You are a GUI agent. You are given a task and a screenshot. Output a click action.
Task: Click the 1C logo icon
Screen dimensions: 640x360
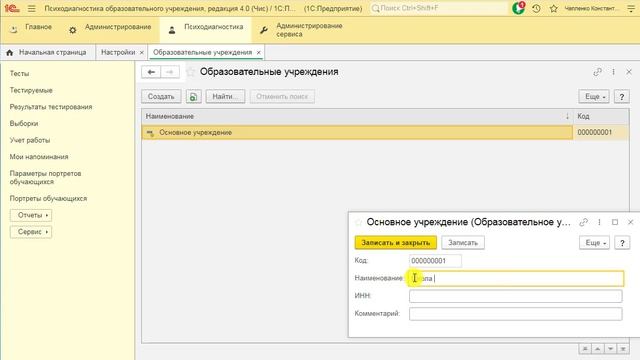[x=12, y=8]
